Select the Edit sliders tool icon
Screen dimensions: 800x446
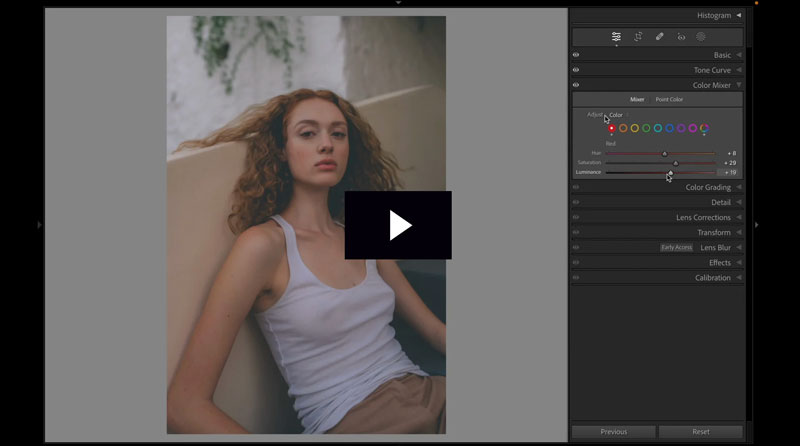(616, 37)
